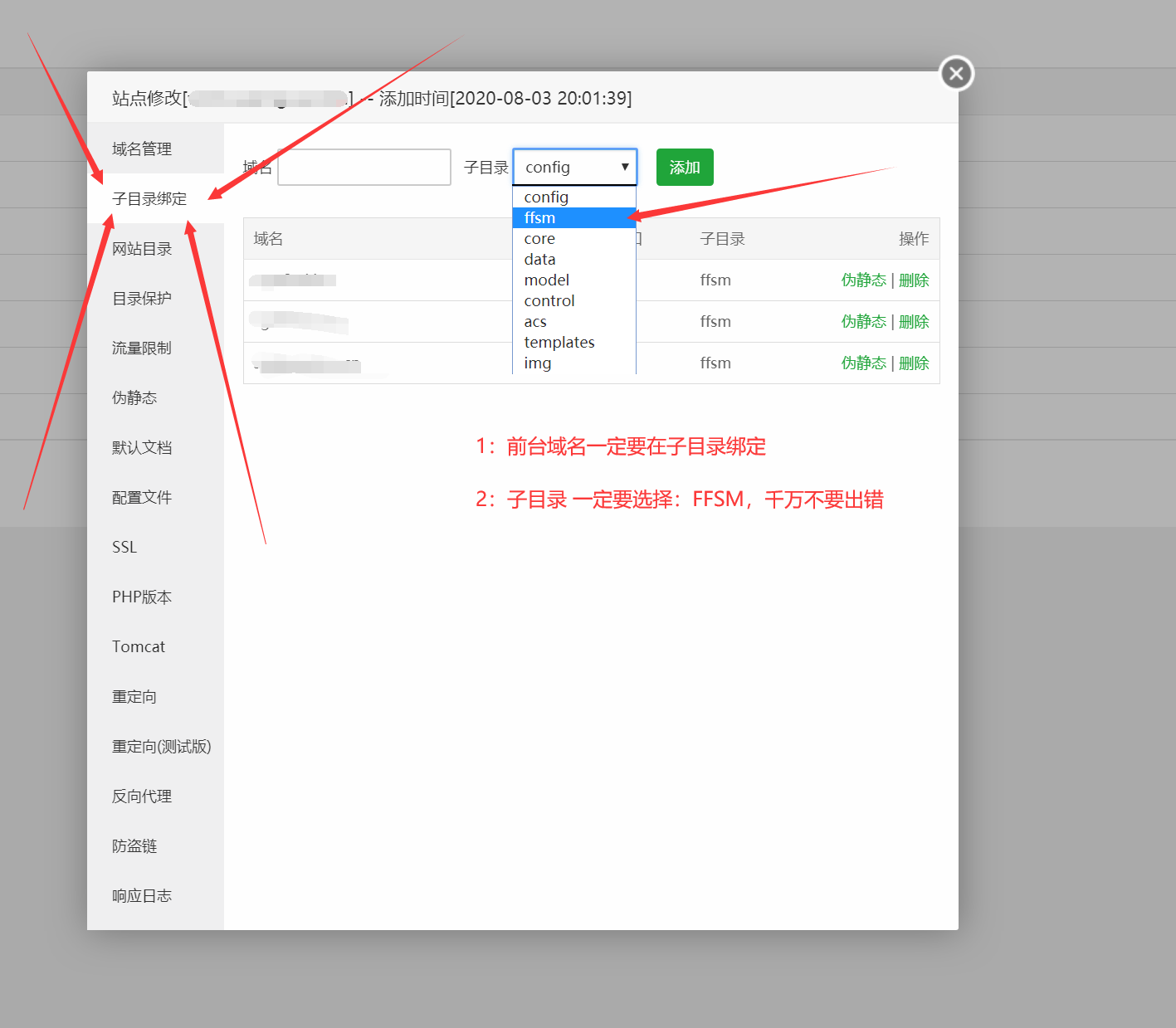Open the 目录保护 panel

pyautogui.click(x=140, y=298)
